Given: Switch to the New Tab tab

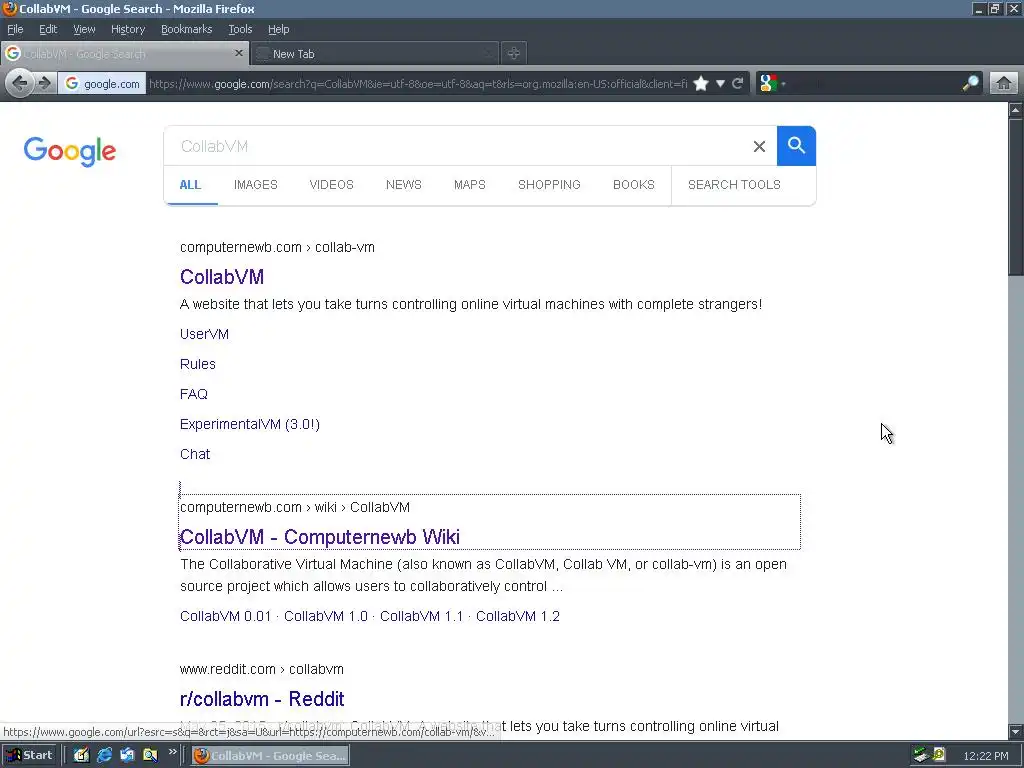Looking at the screenshot, I should coord(374,54).
